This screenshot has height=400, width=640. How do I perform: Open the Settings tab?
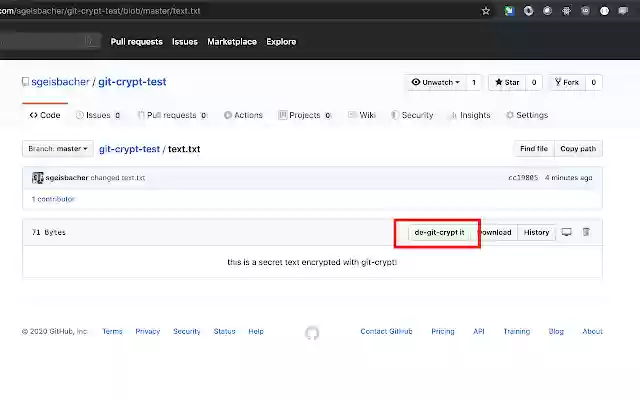point(527,115)
